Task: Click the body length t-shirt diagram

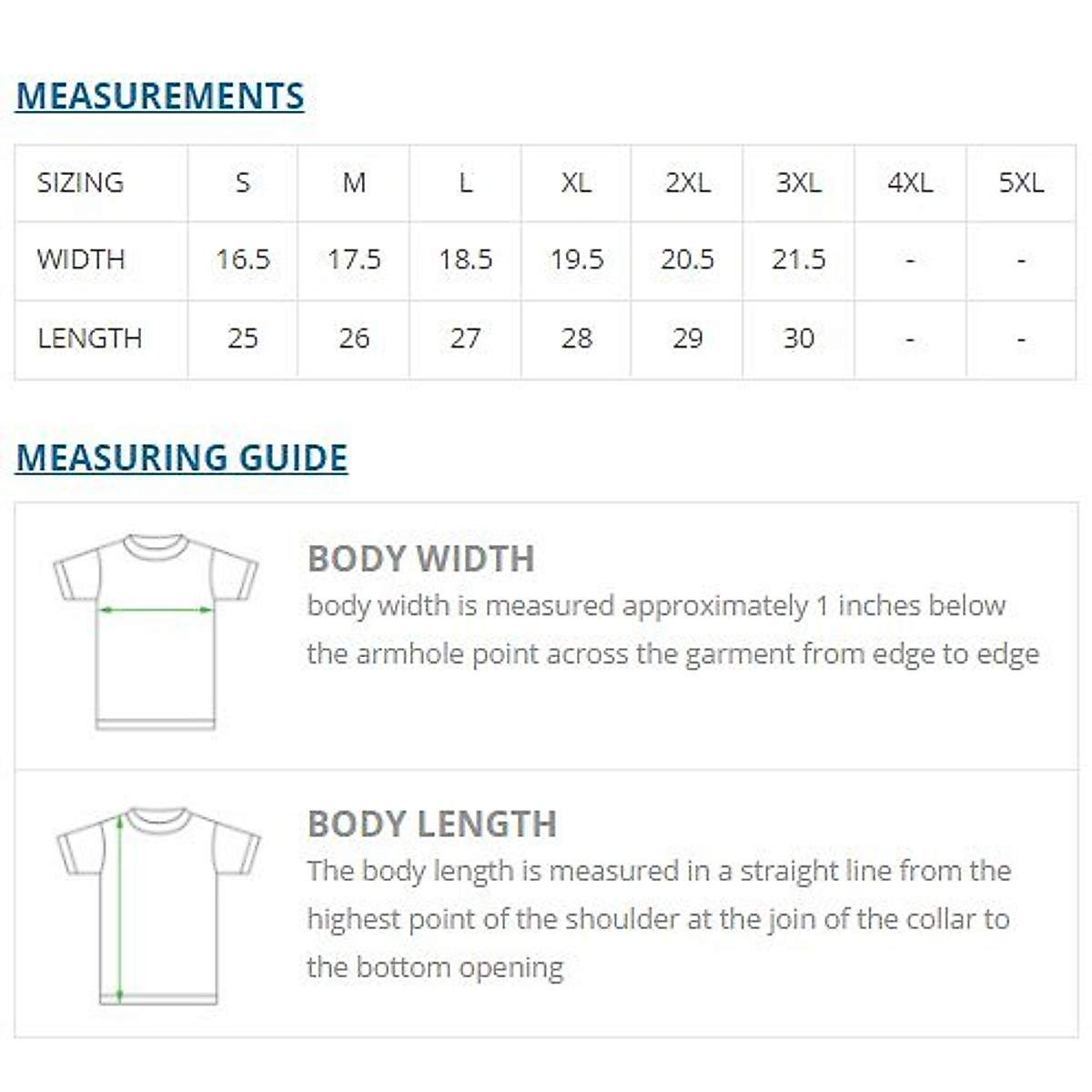Action: coord(158,905)
